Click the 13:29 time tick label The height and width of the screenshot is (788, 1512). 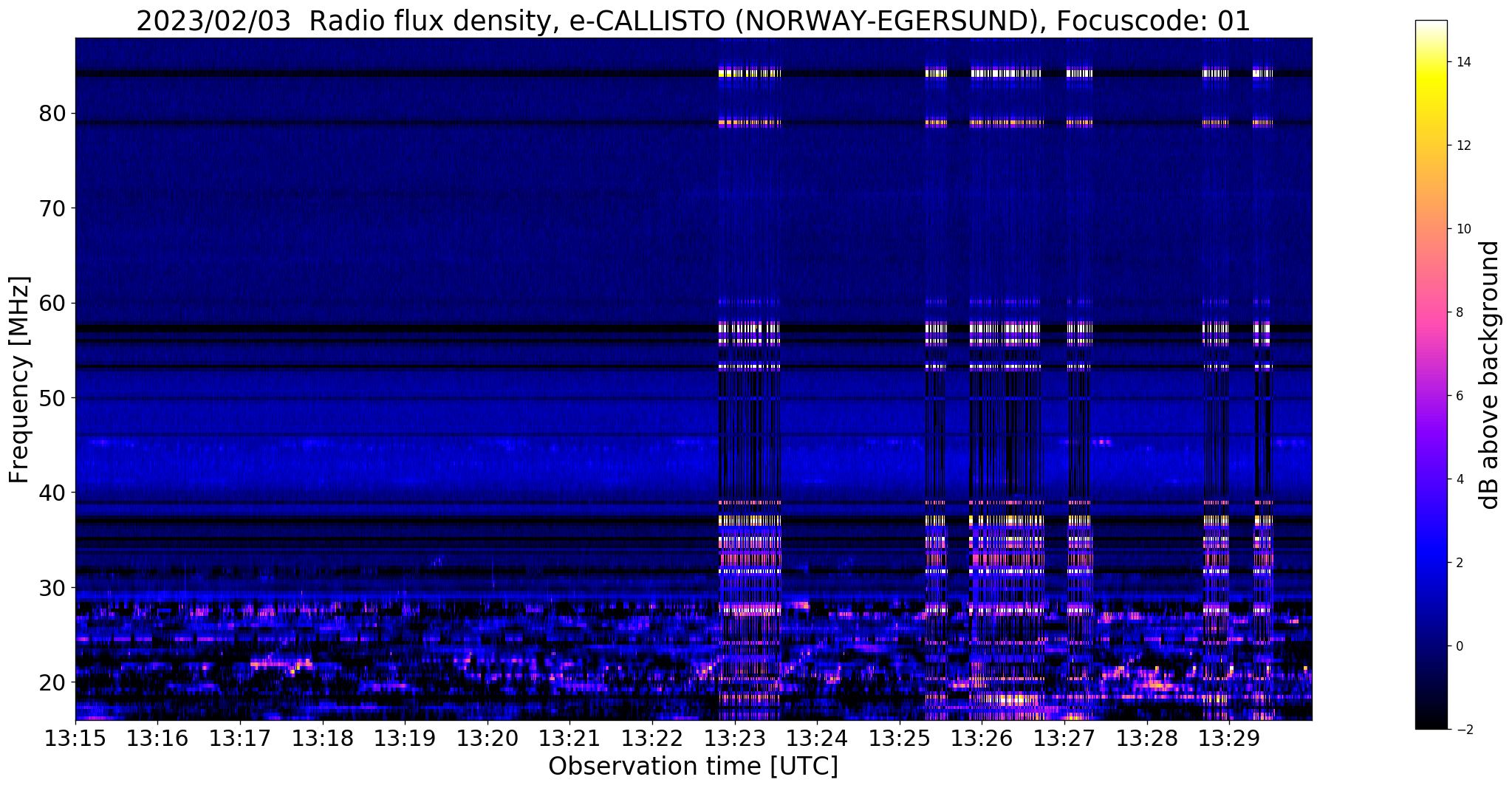pyautogui.click(x=1228, y=738)
